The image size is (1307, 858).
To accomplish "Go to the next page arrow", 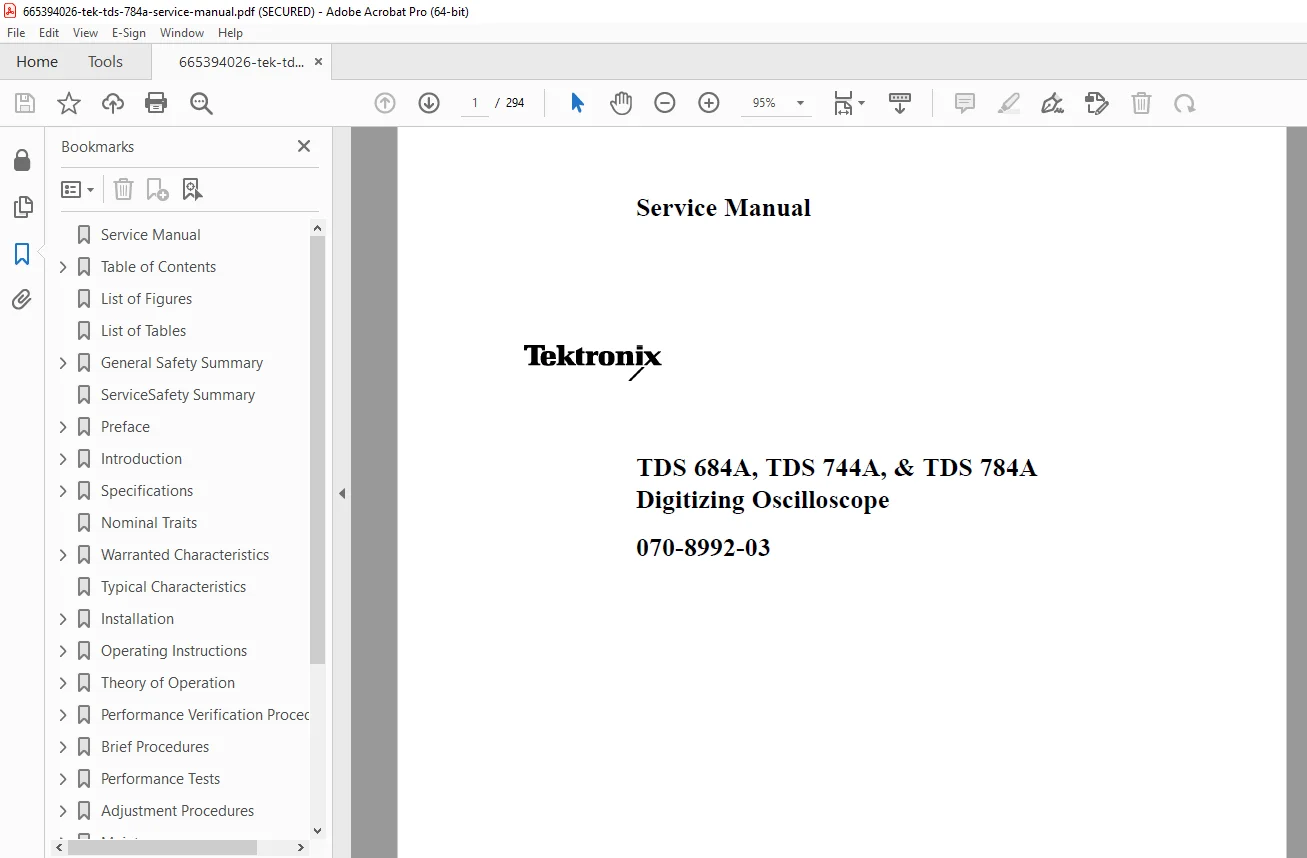I will [429, 103].
